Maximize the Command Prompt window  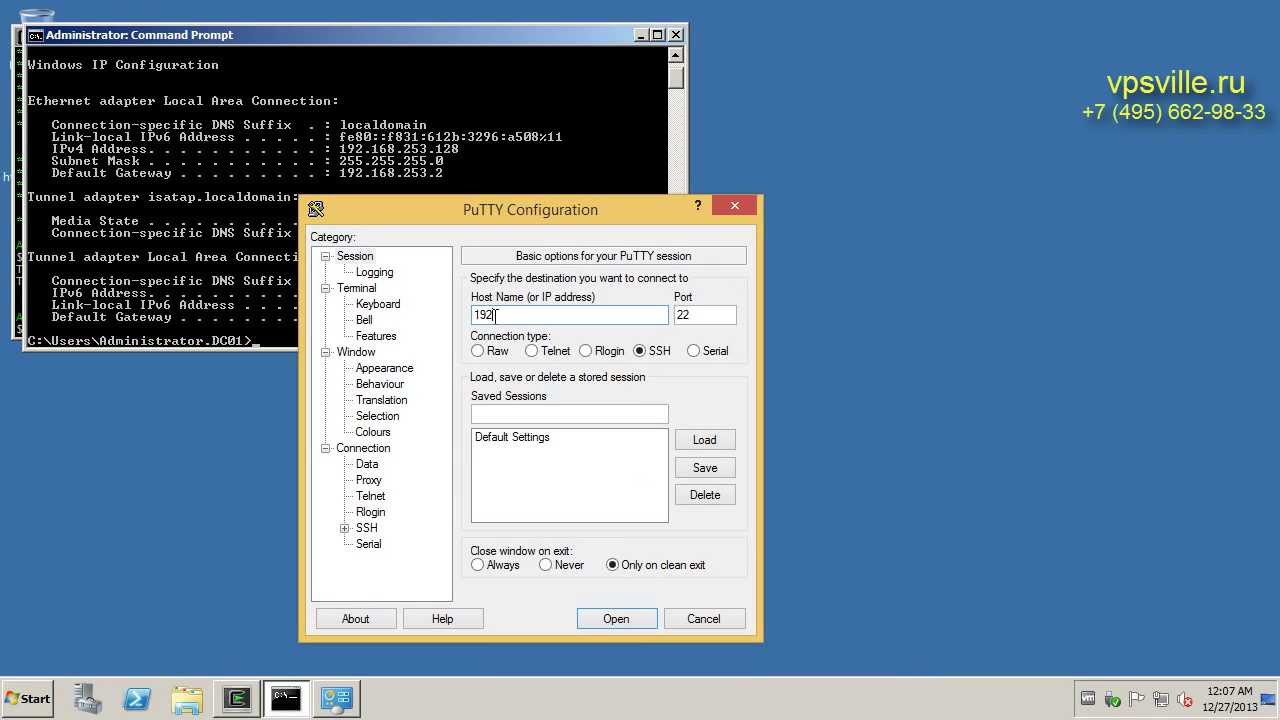[658, 35]
